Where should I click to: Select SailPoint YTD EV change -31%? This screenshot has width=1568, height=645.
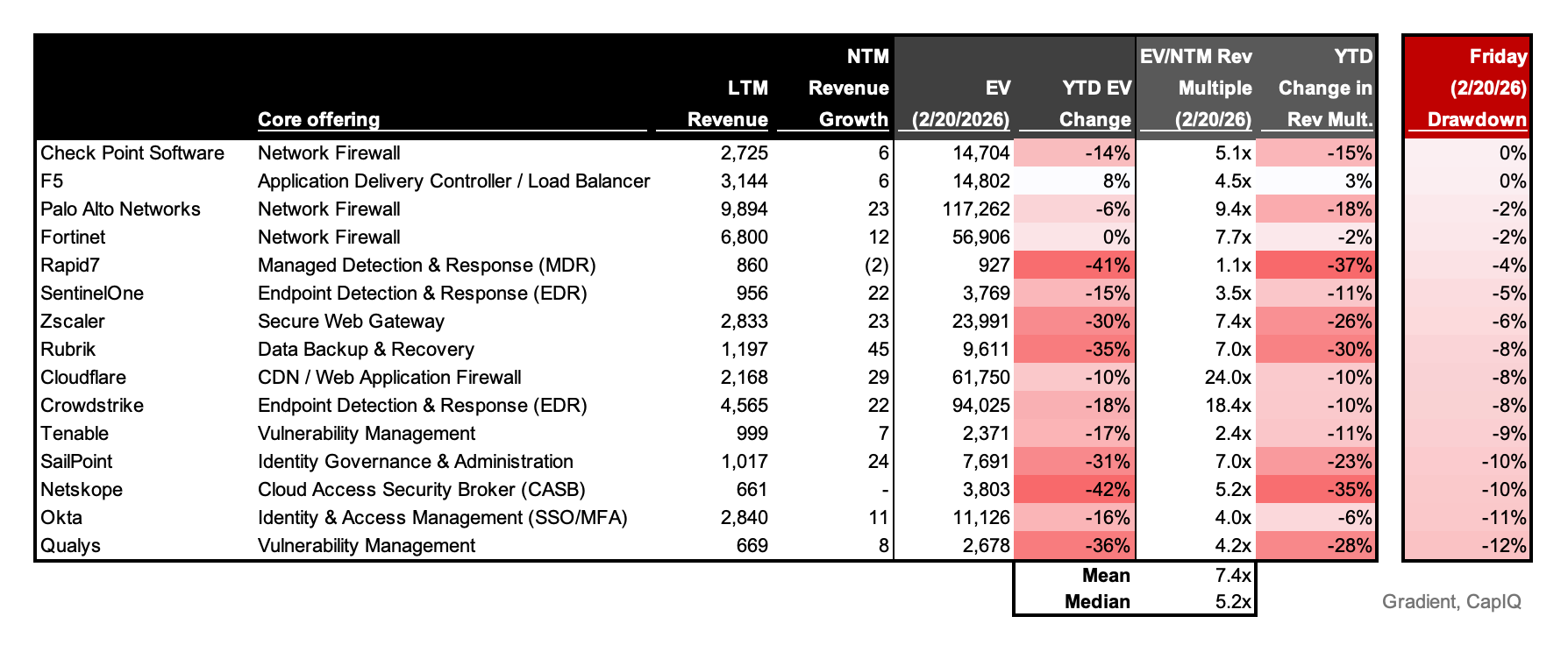click(1107, 461)
